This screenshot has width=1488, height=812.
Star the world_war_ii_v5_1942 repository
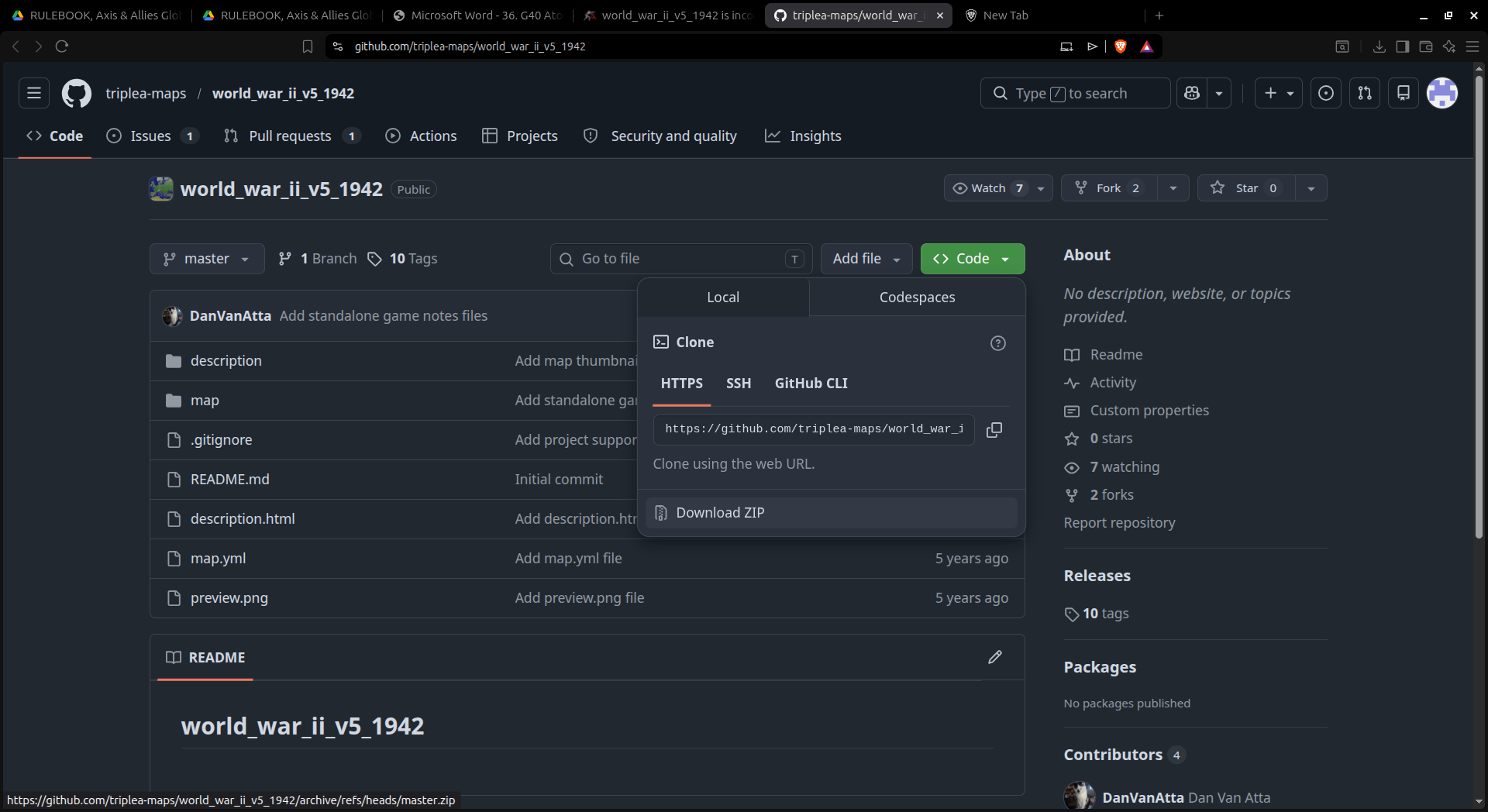pyautogui.click(x=1246, y=188)
